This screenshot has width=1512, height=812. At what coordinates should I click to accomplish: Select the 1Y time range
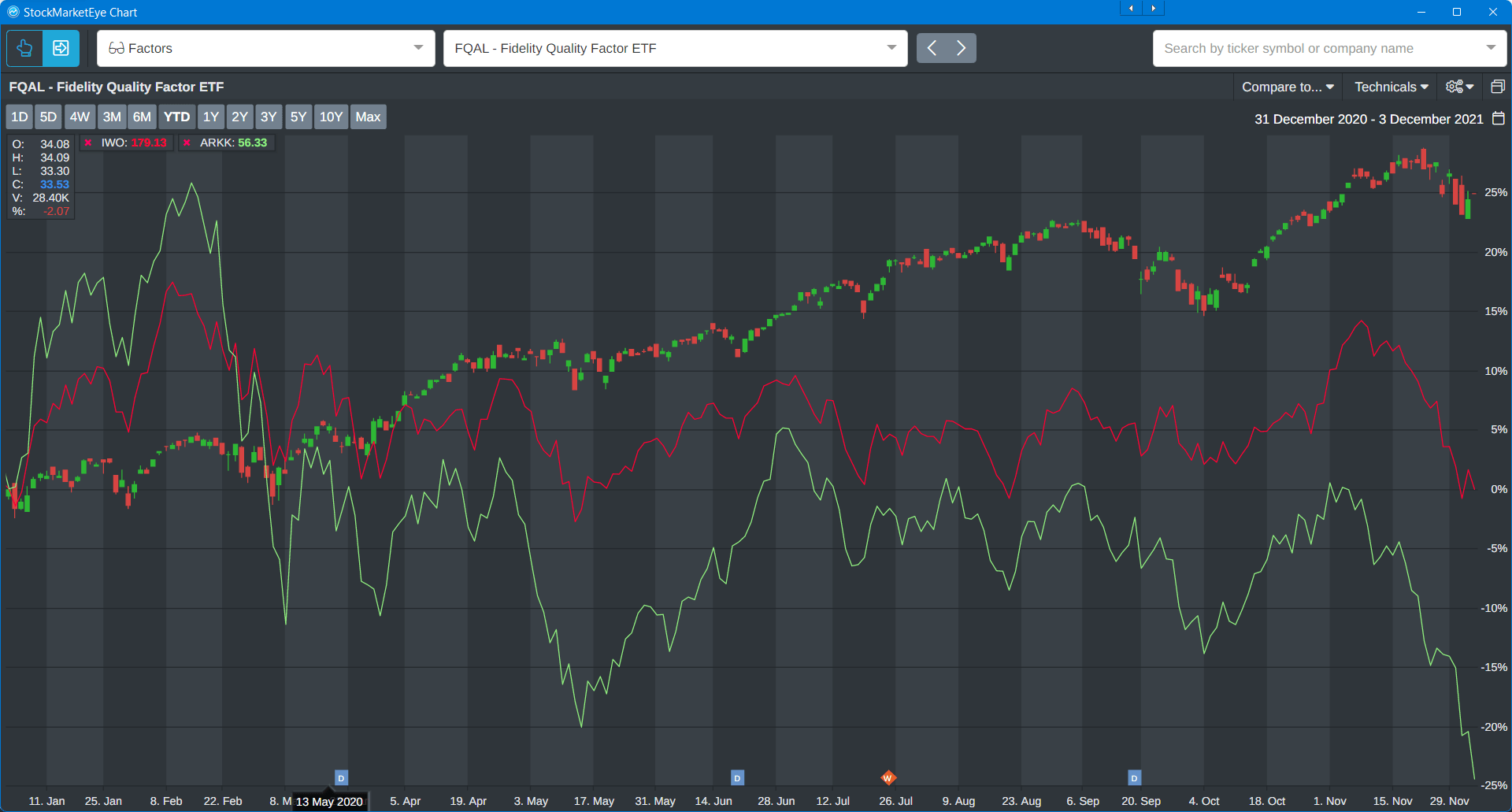click(x=211, y=117)
